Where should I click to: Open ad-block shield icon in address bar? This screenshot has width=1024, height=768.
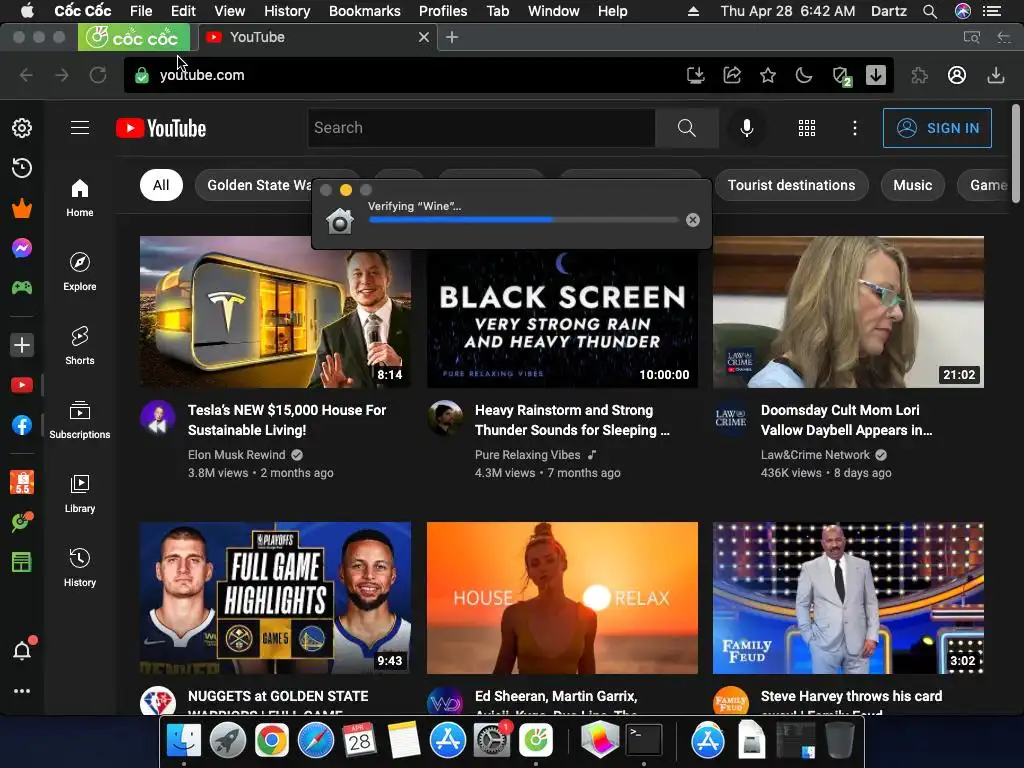click(x=842, y=76)
